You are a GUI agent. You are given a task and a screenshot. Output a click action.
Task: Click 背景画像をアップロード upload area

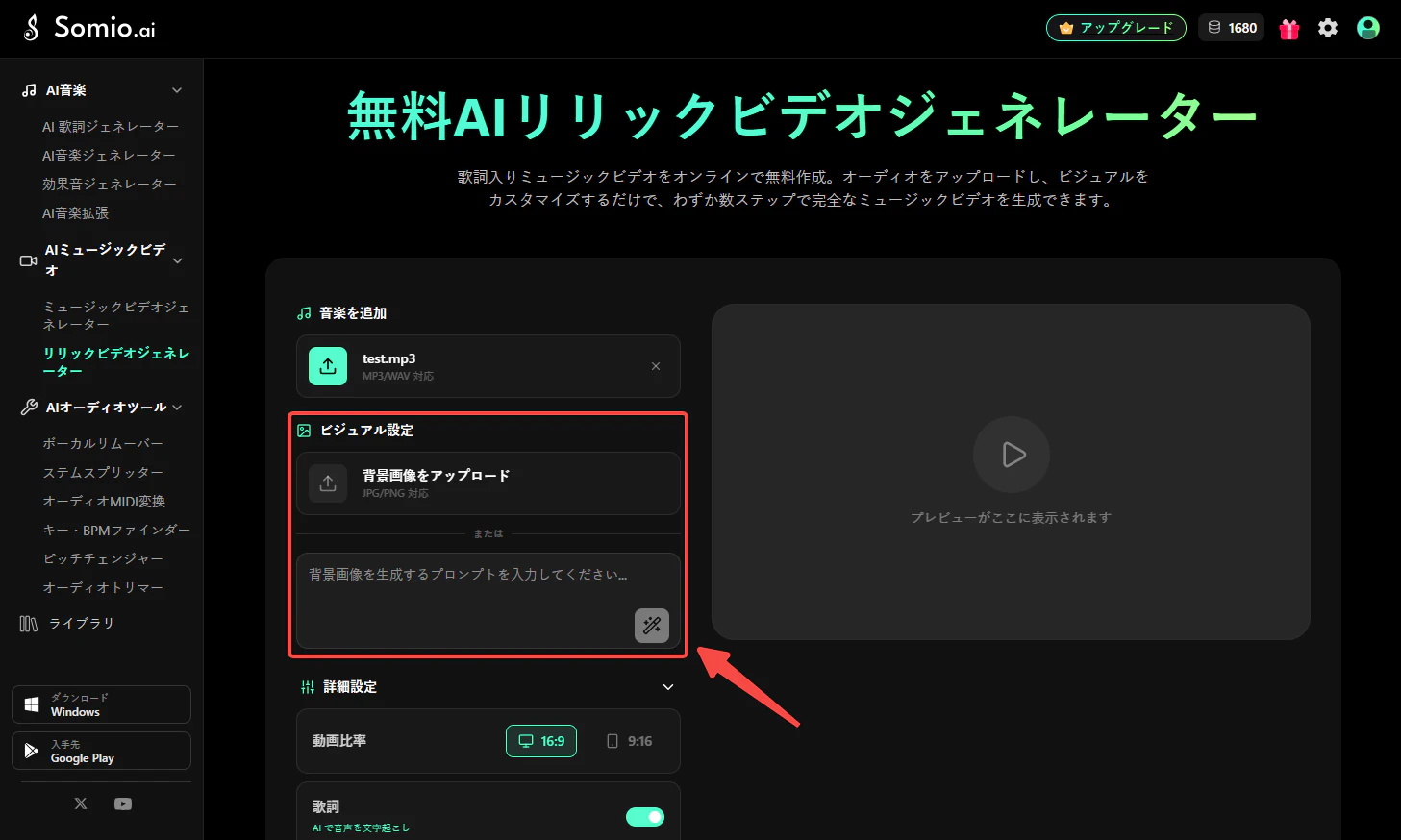(x=488, y=483)
